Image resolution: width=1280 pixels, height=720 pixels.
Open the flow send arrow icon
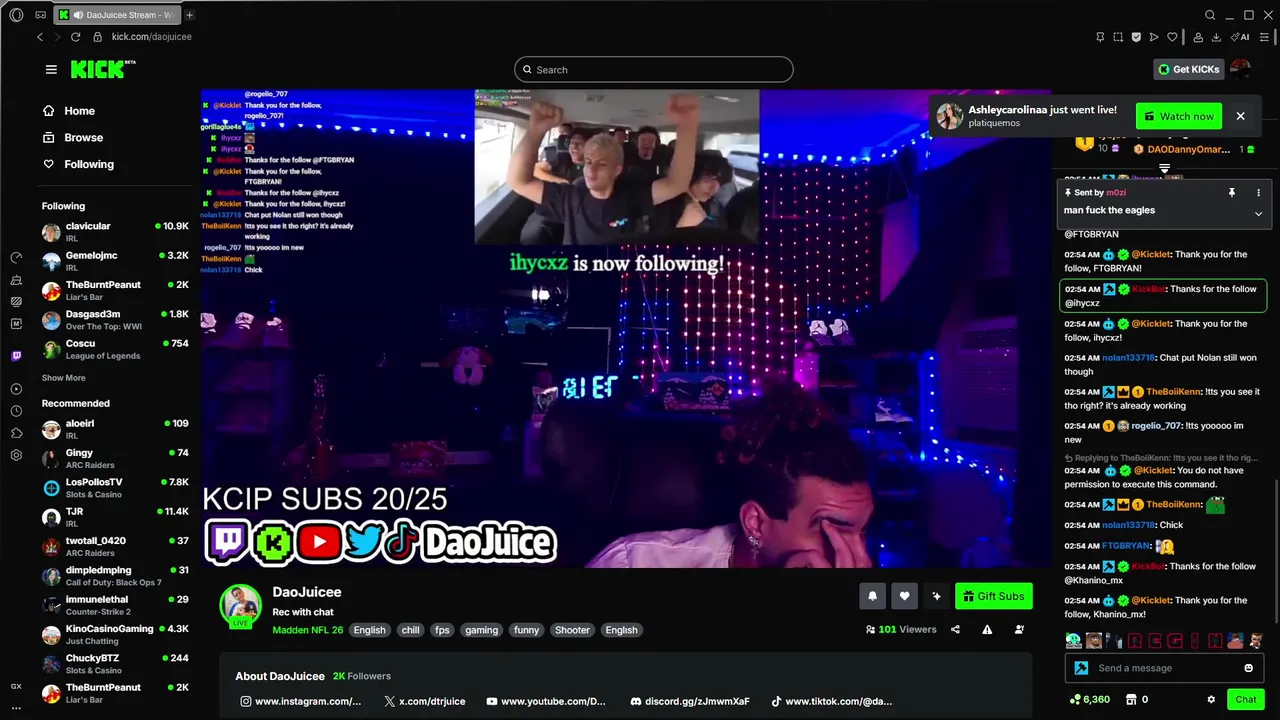[1154, 37]
